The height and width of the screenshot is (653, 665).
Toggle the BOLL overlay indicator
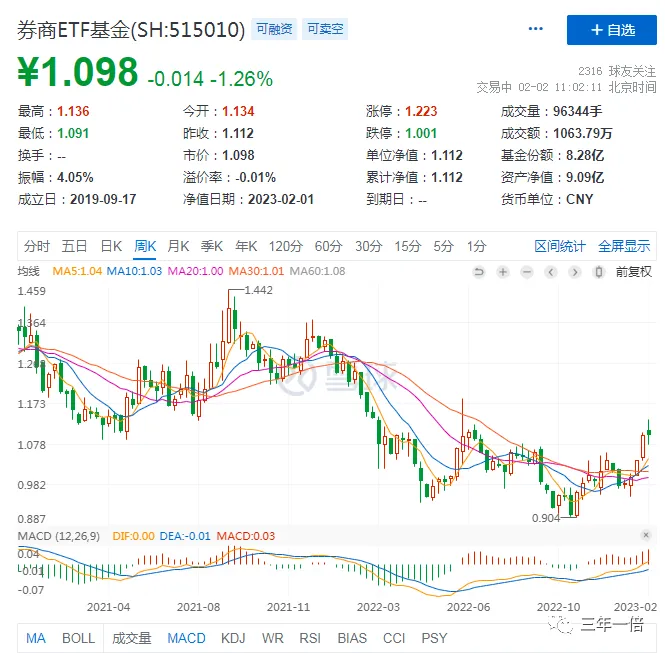click(78, 638)
